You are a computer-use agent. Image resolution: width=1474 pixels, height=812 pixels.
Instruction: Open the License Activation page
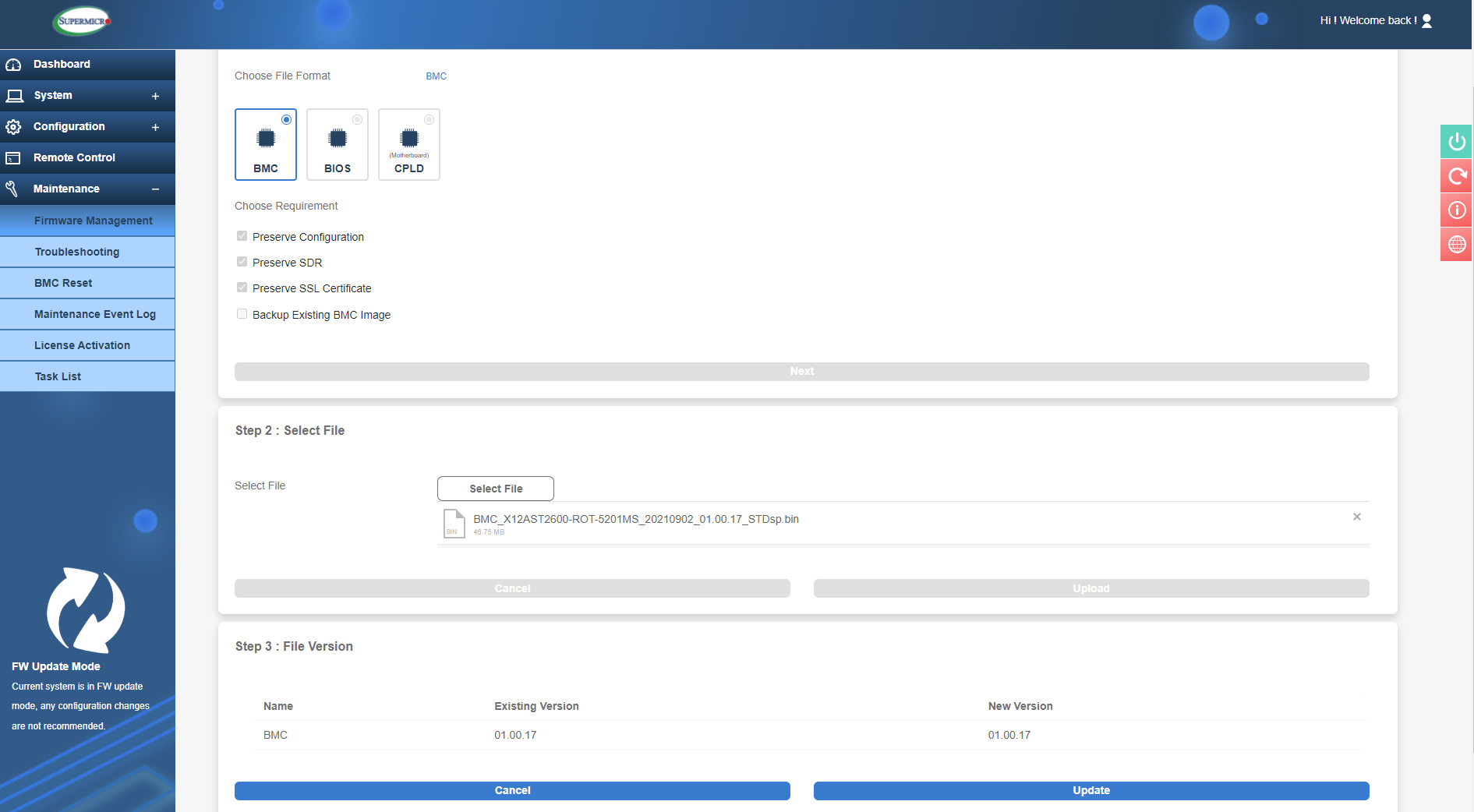pos(82,345)
